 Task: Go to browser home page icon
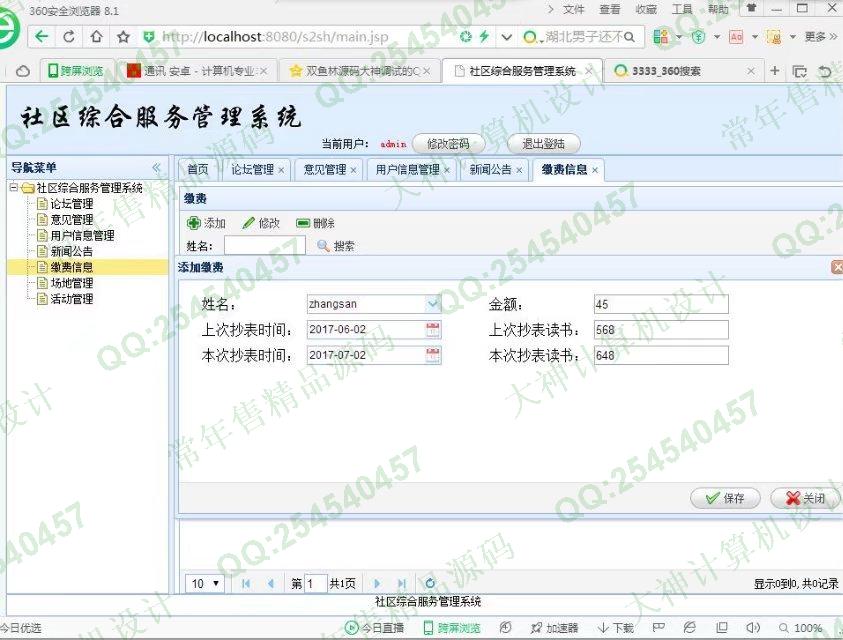tap(97, 37)
